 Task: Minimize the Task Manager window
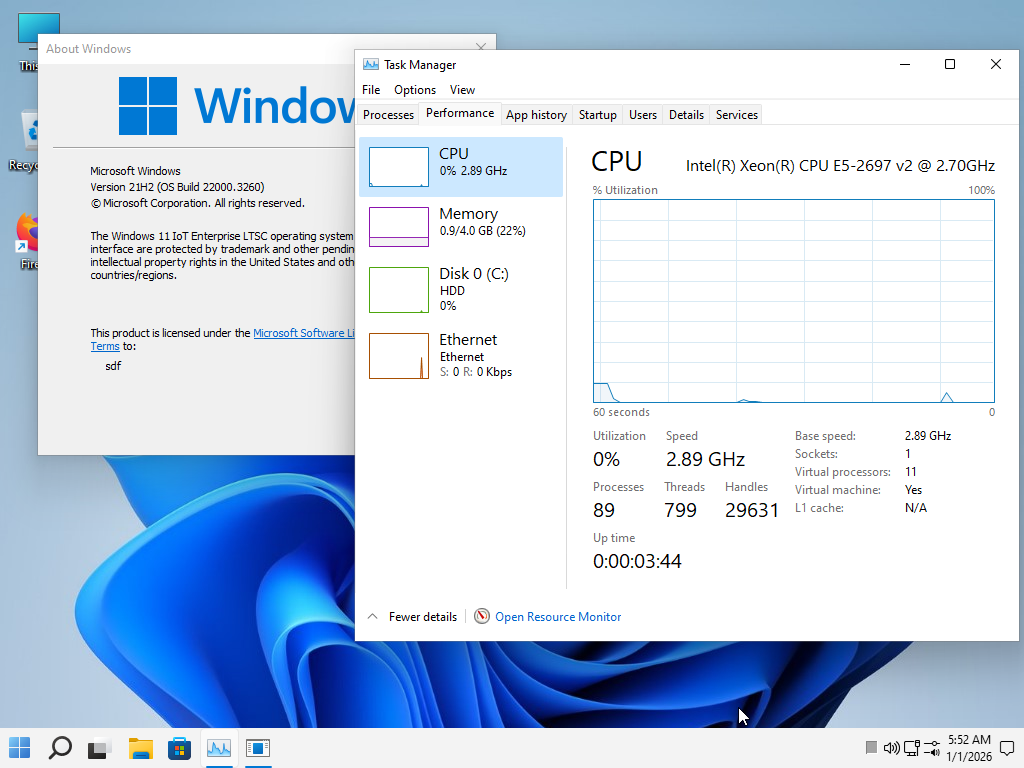(905, 64)
